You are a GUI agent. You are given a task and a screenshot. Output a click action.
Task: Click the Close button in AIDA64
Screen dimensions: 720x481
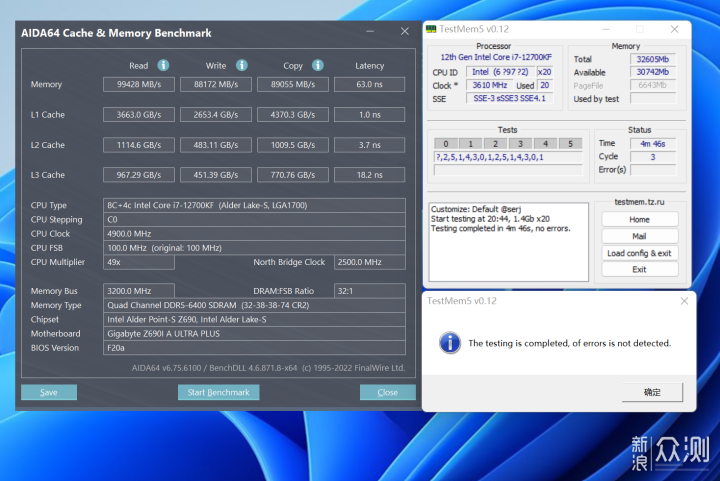point(388,392)
